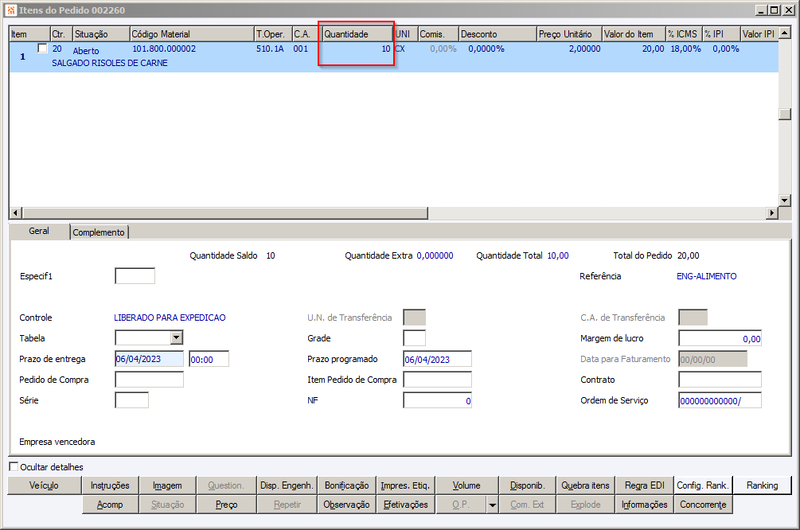
Task: Open the Ranking button
Action: click(x=762, y=486)
